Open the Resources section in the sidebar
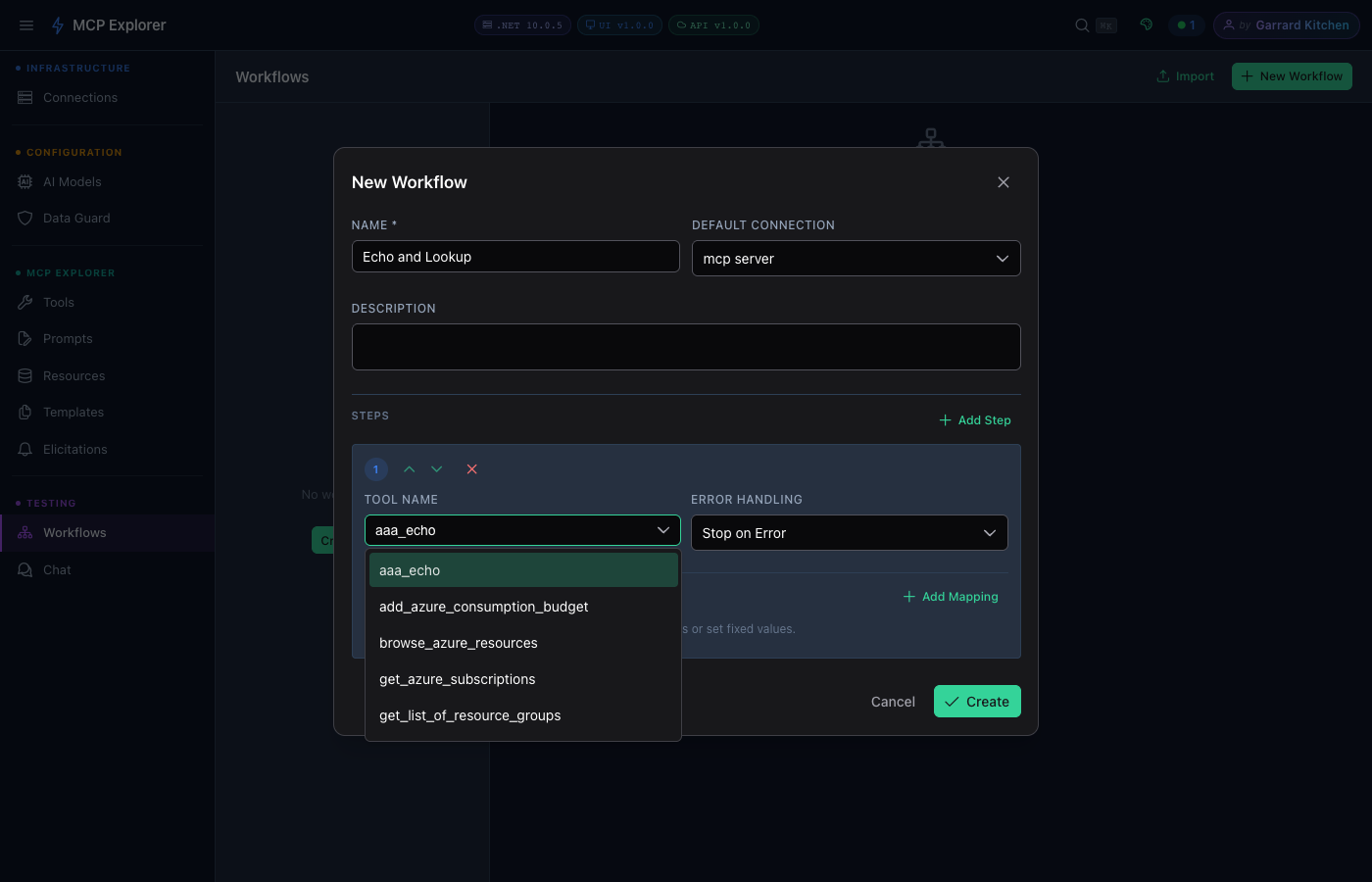Image resolution: width=1372 pixels, height=882 pixels. [x=24, y=375]
